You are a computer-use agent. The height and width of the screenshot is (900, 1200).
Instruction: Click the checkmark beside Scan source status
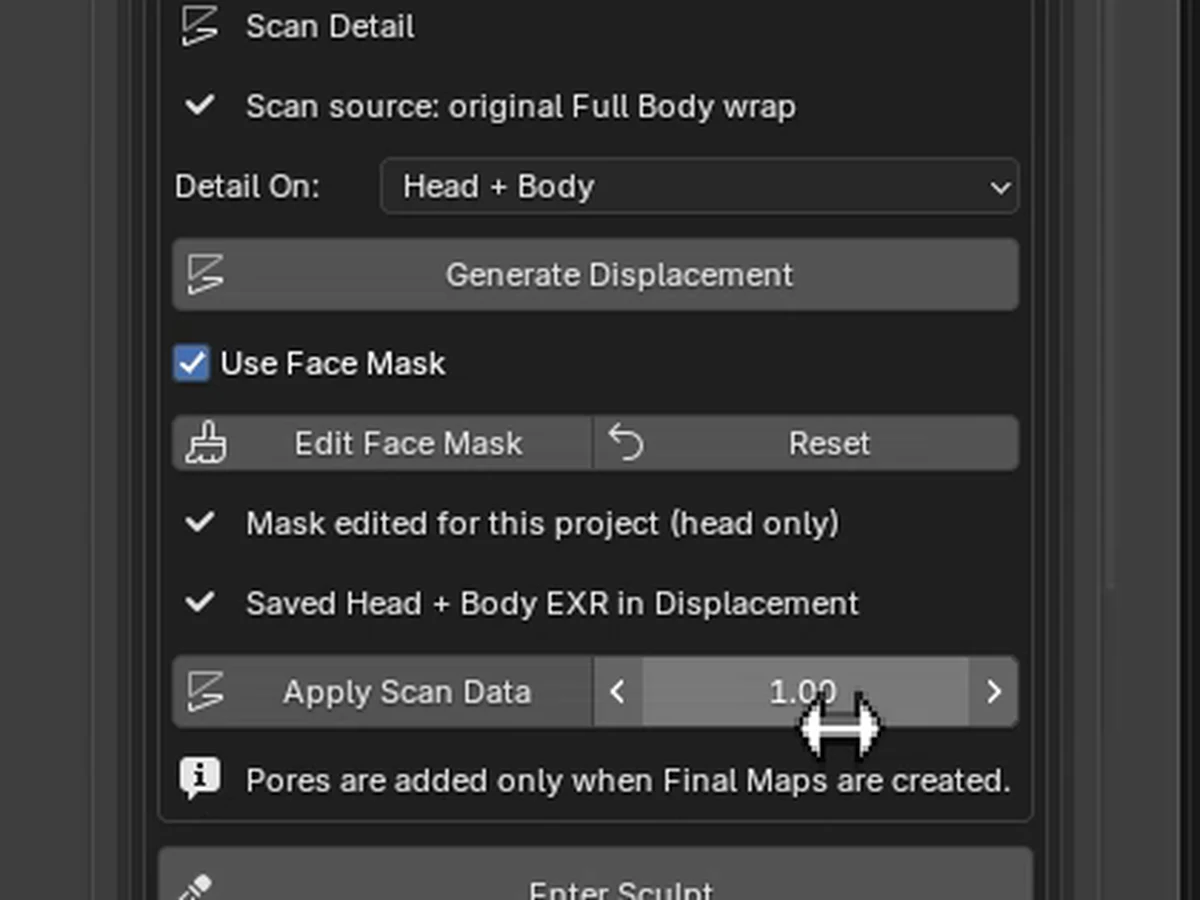point(200,104)
